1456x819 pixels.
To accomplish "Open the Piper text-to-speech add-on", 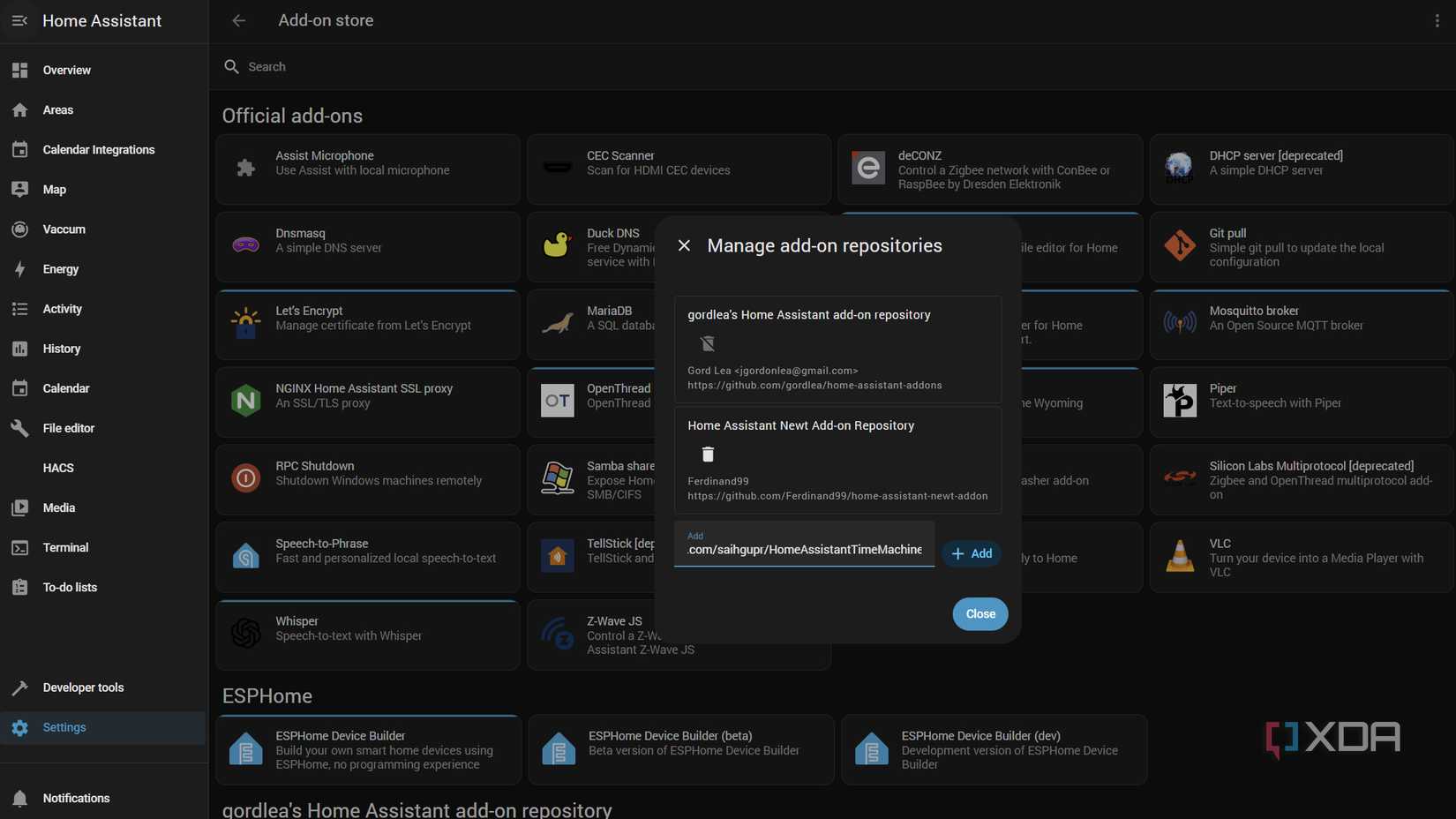I will tap(1302, 402).
